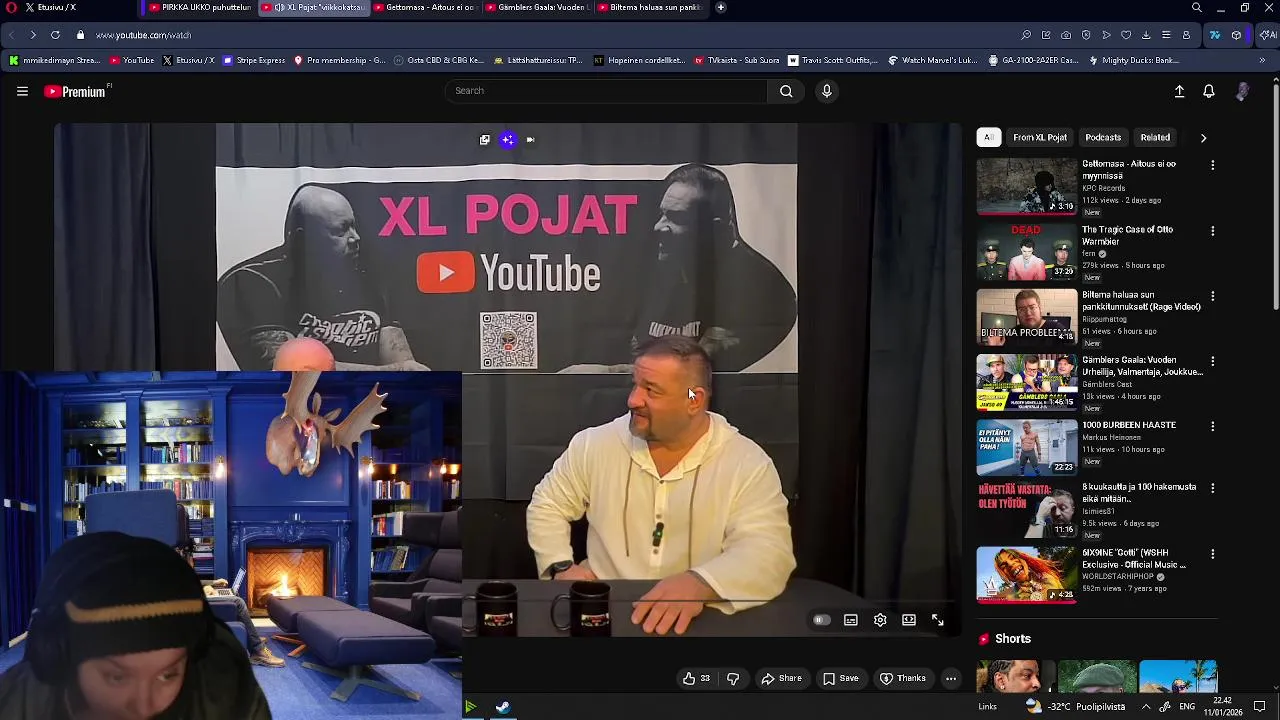
Task: Reload the page in the browser
Action: 55,35
